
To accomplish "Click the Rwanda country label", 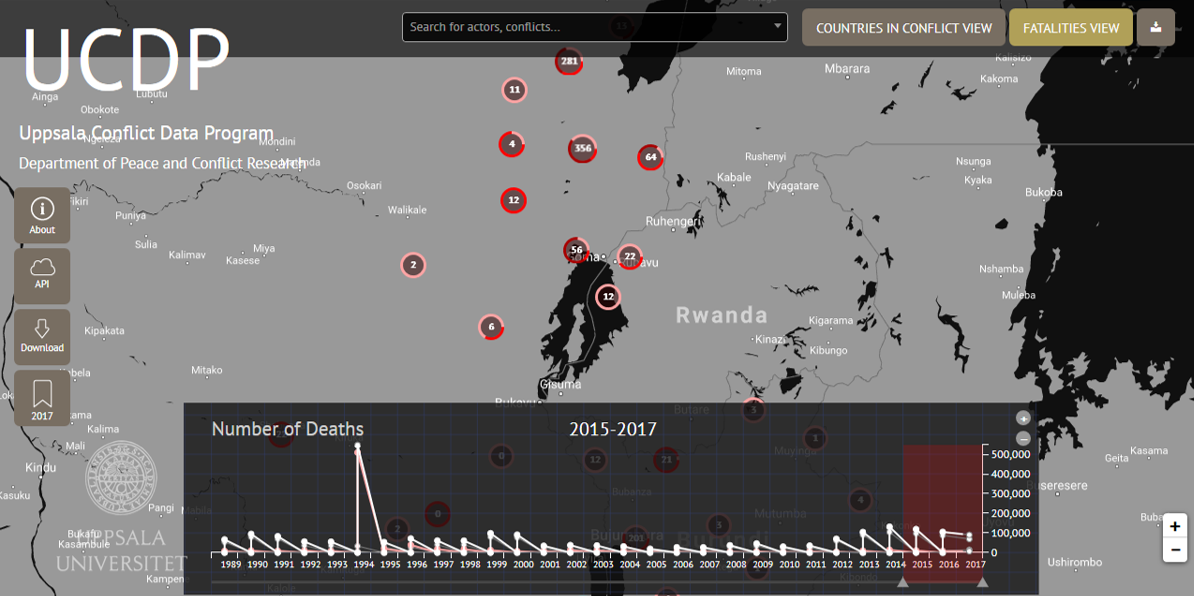I will (722, 314).
